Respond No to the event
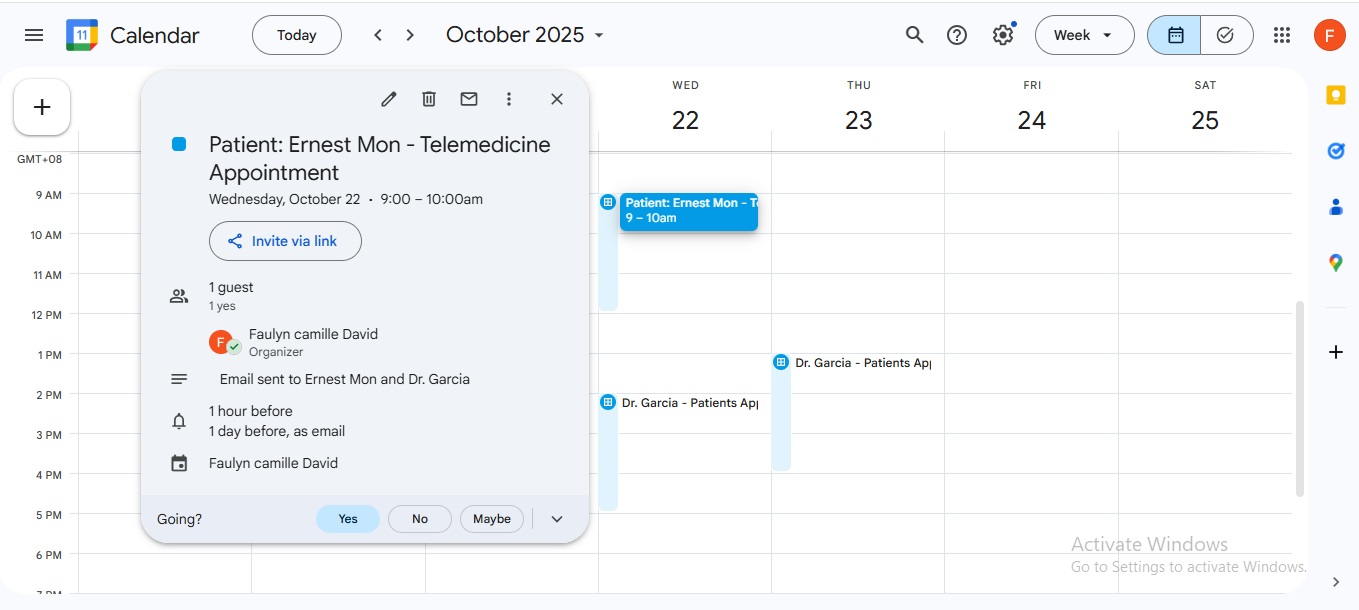 coord(420,519)
